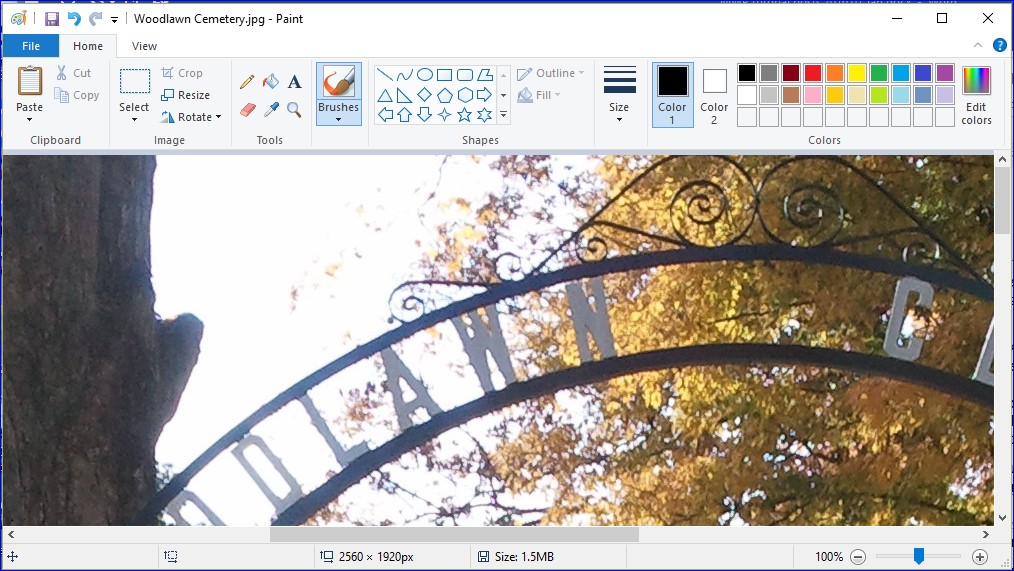Screen dimensions: 1014x571
Task: Open Customize Quick Access Toolbar dropdown
Action: pyautogui.click(x=114, y=19)
